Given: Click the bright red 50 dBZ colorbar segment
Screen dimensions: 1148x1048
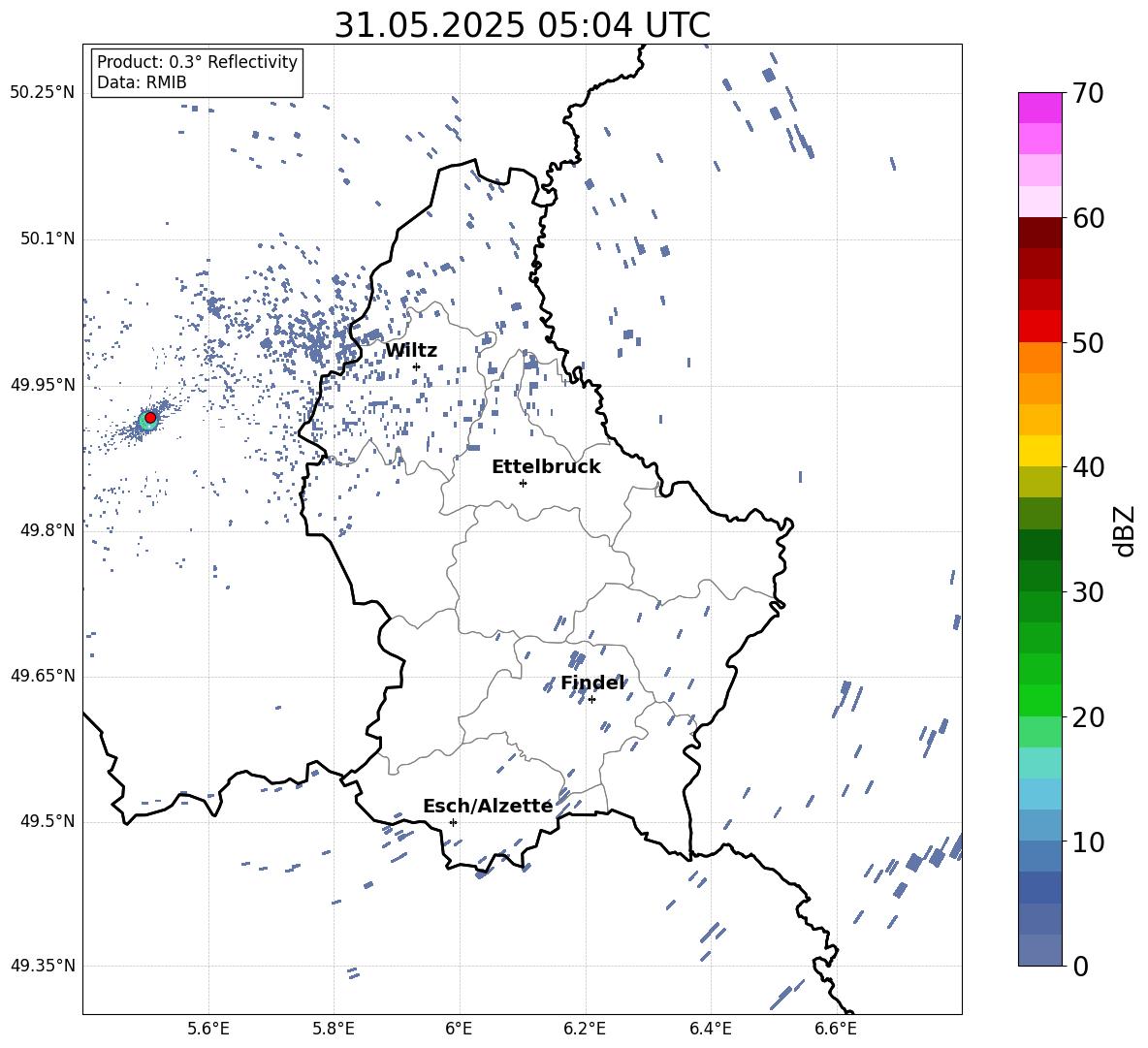Looking at the screenshot, I should 1039,327.
